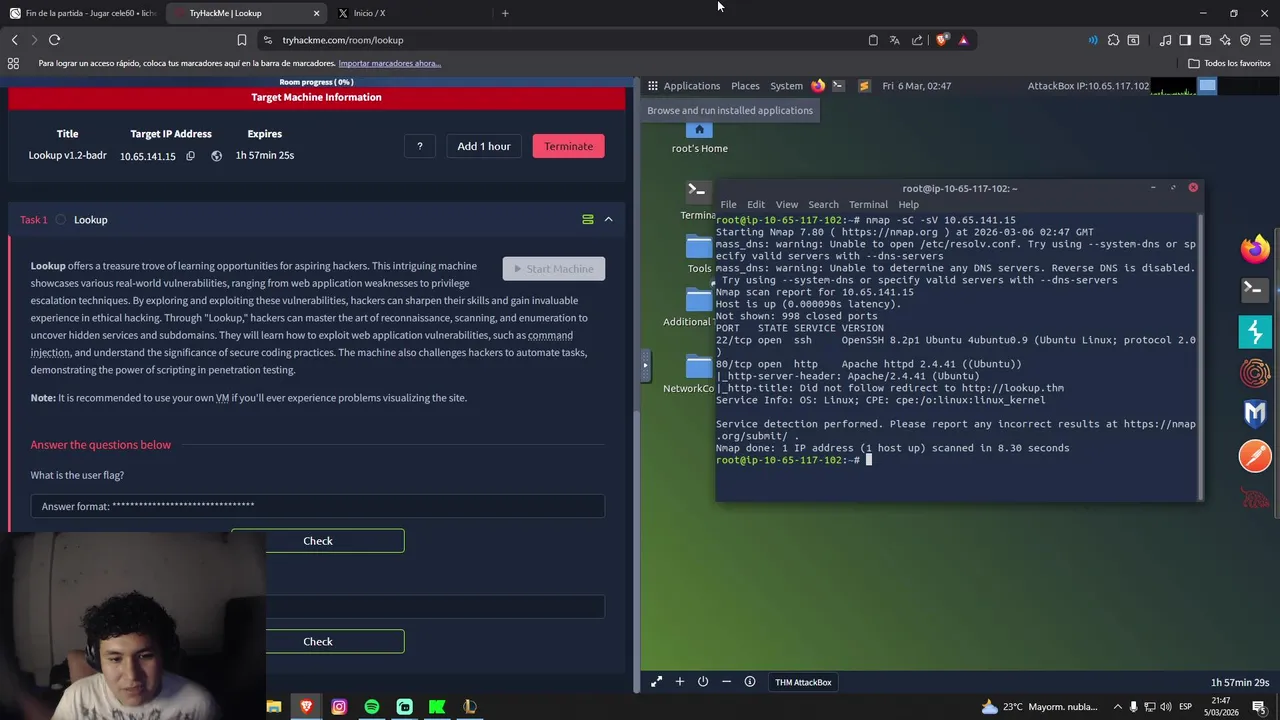Viewport: 1280px width, 720px height.
Task: Click the AttackBox plus icon
Action: click(680, 682)
